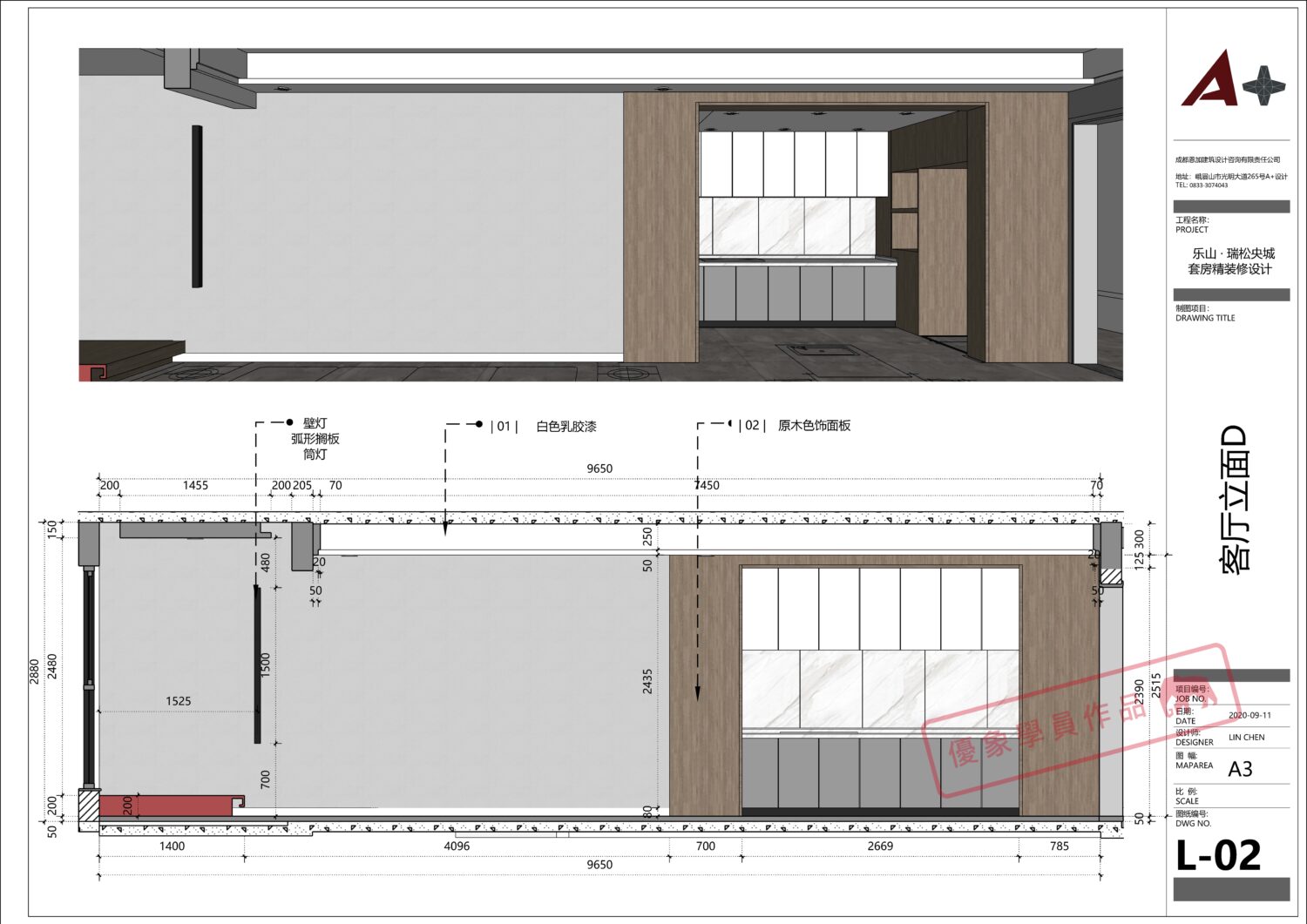Click the vertical 客厅立面D drawing title

pyautogui.click(x=1236, y=499)
